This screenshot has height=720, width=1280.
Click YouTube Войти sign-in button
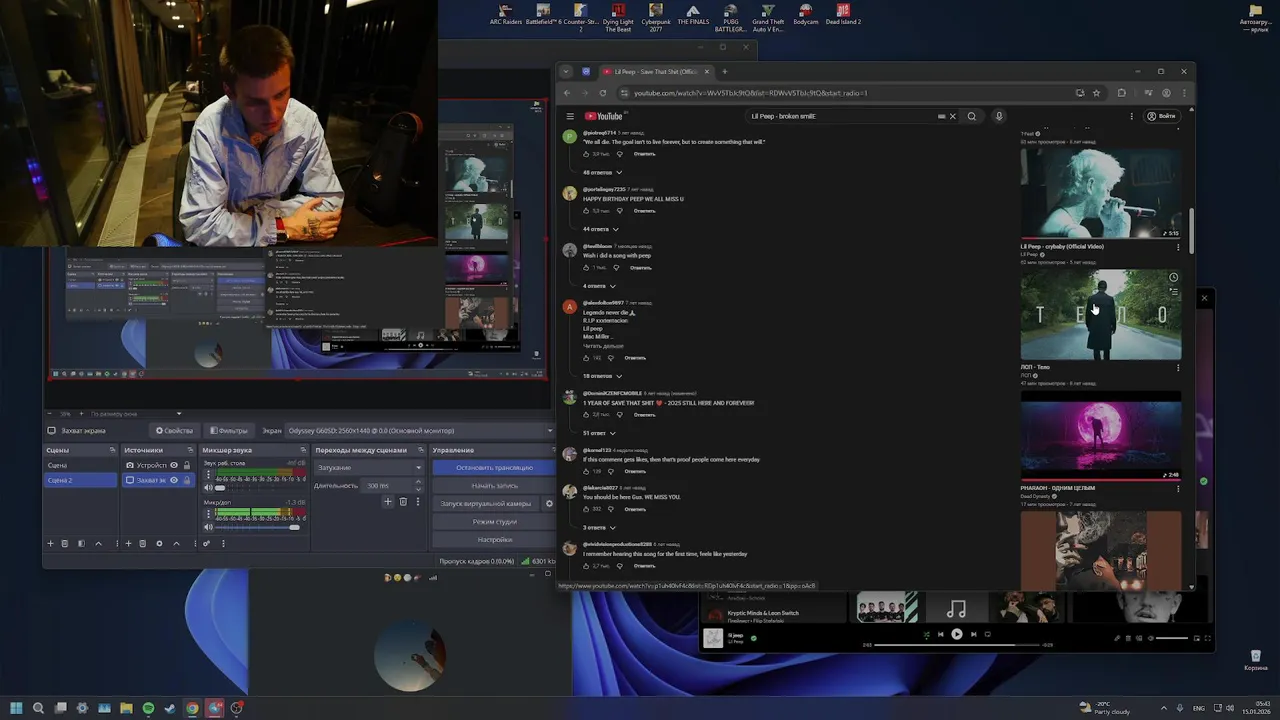click(x=1164, y=116)
